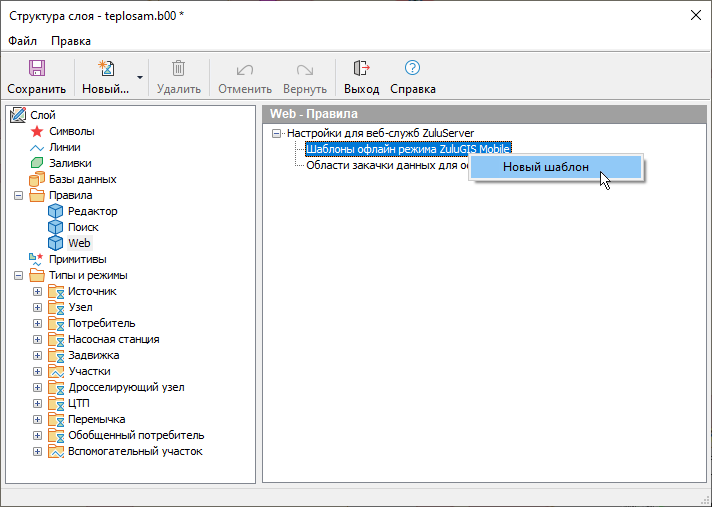The image size is (712, 507).
Task: Select the Lines layer icon
Action: pyautogui.click(x=37, y=147)
